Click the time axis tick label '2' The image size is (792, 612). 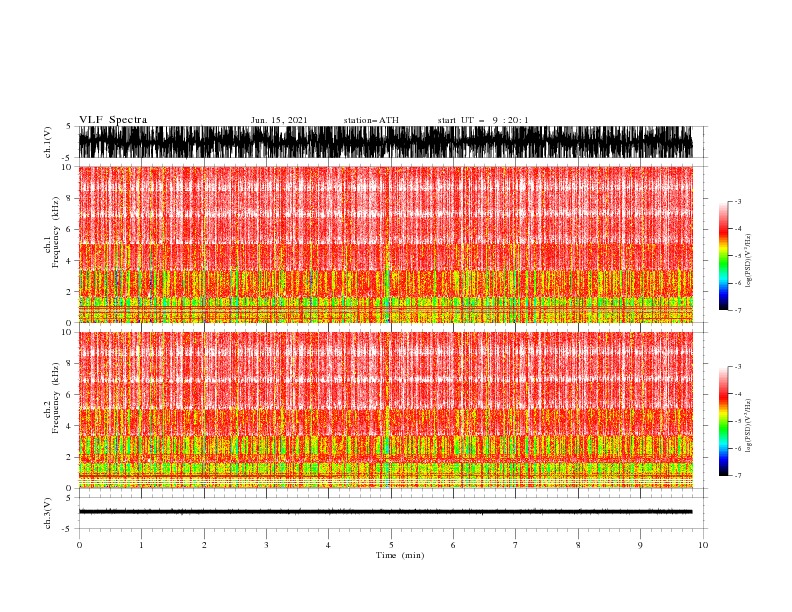click(204, 545)
